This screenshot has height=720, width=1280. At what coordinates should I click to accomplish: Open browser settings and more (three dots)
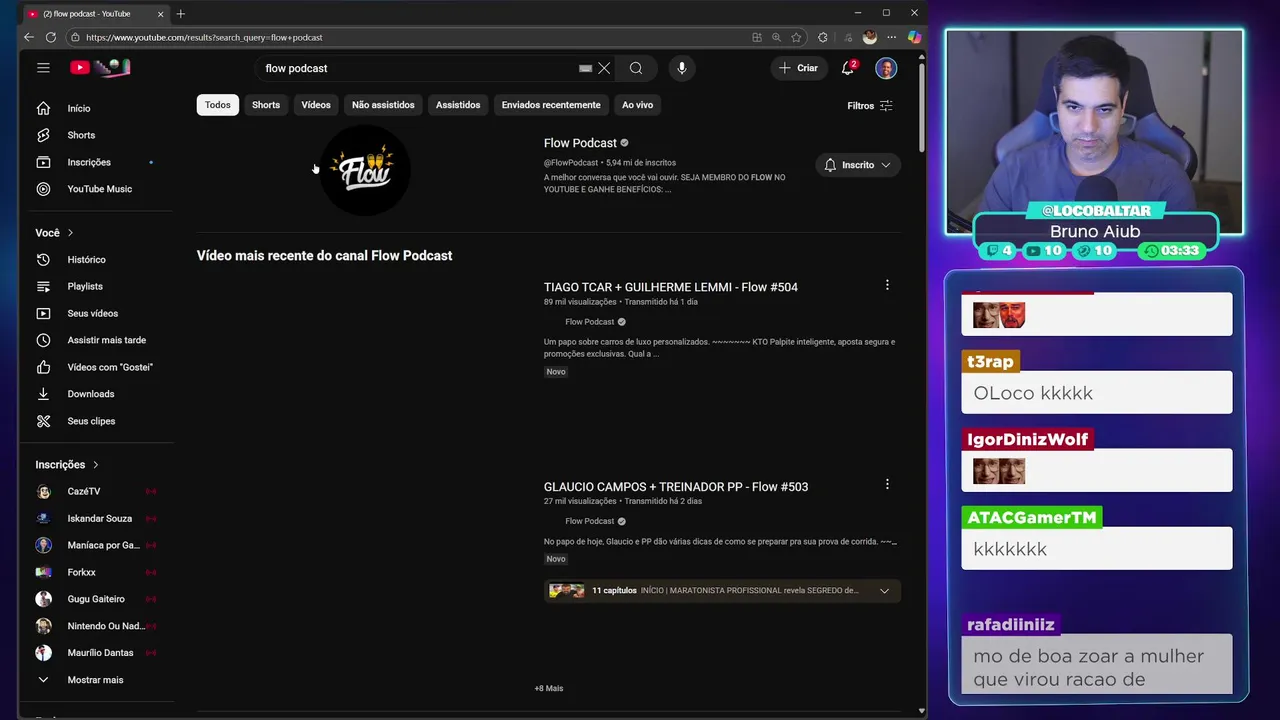pyautogui.click(x=891, y=37)
